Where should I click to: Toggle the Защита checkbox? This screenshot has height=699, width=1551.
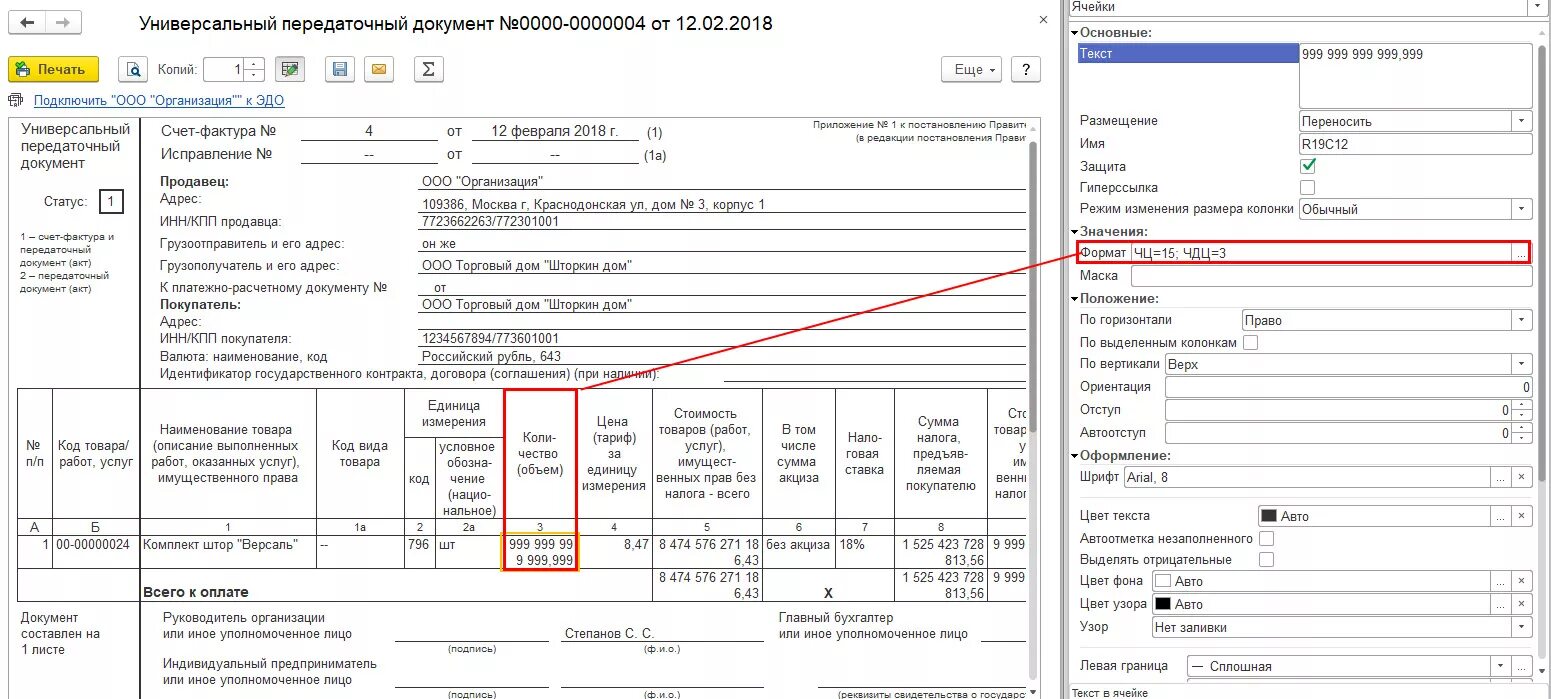tap(1308, 166)
